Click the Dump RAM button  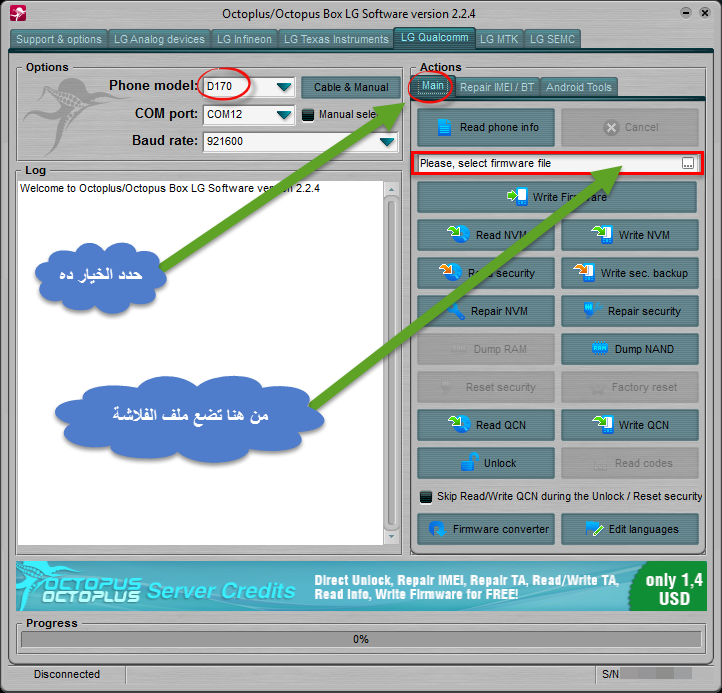[486, 349]
